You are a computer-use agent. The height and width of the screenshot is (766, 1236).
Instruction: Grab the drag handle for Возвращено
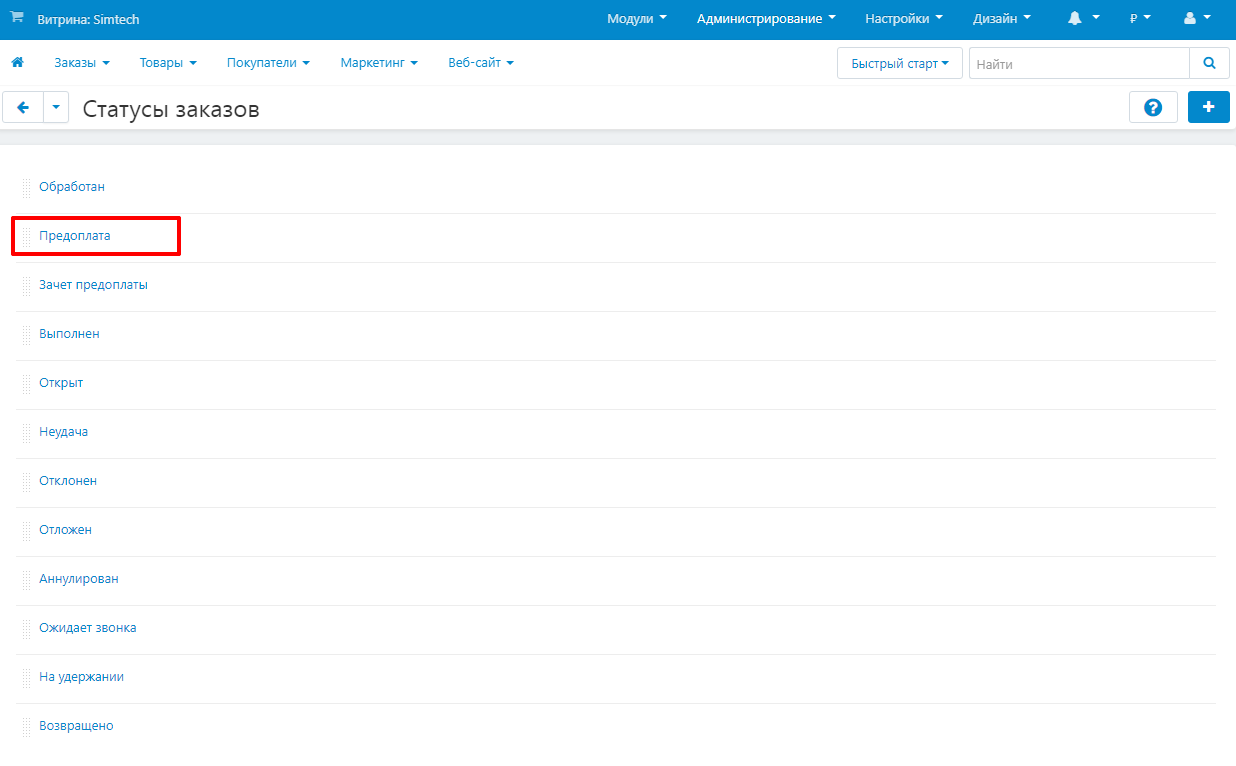click(x=27, y=727)
